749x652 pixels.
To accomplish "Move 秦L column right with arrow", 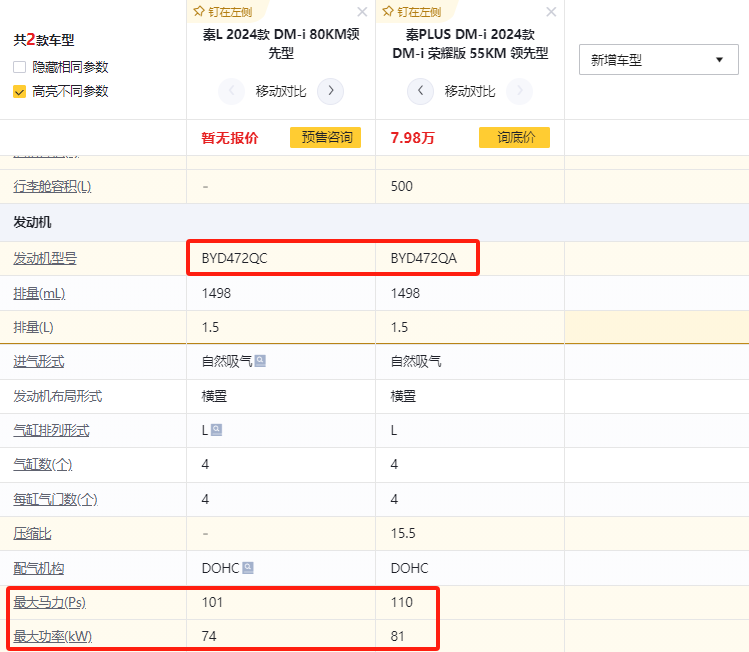I will [x=331, y=91].
